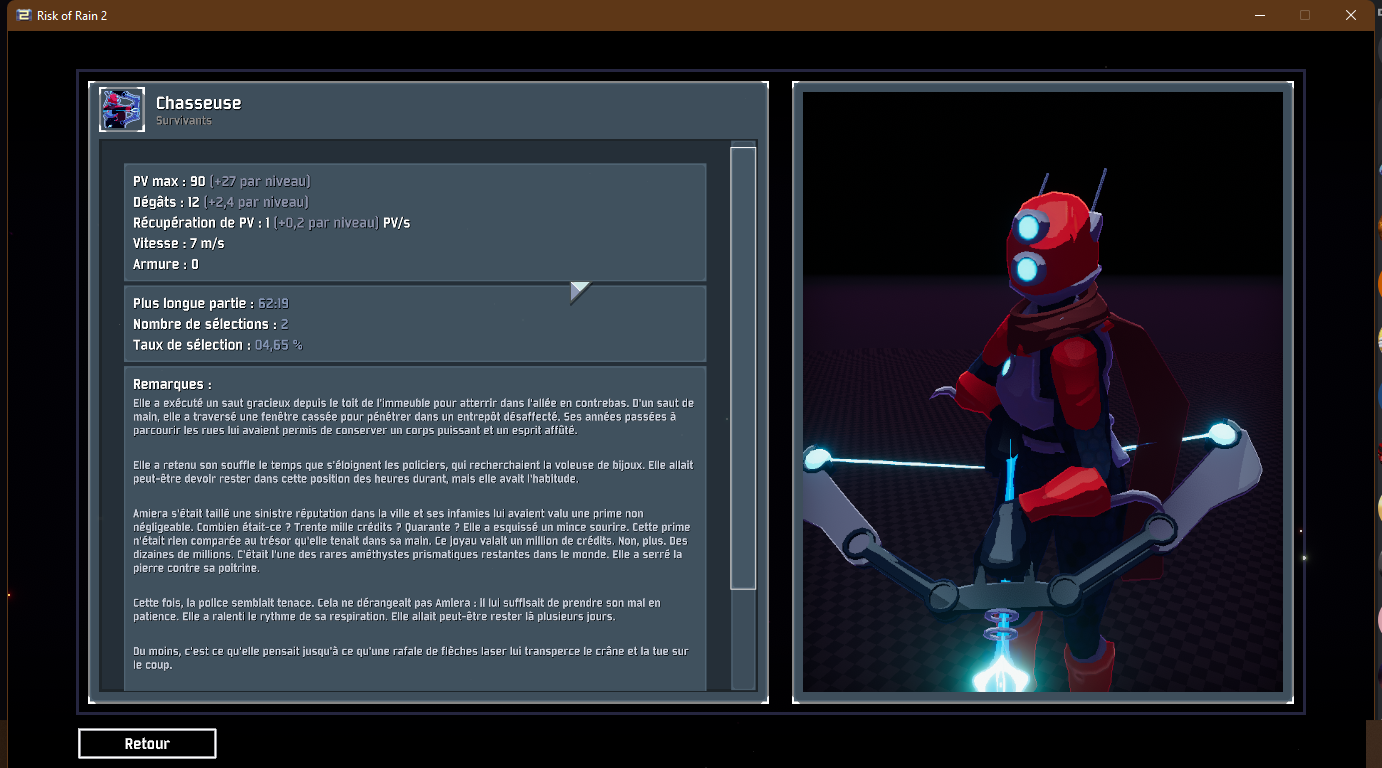The image size is (1382, 768).
Task: Click the Chasseuse 3D model preview
Action: pos(1042,391)
